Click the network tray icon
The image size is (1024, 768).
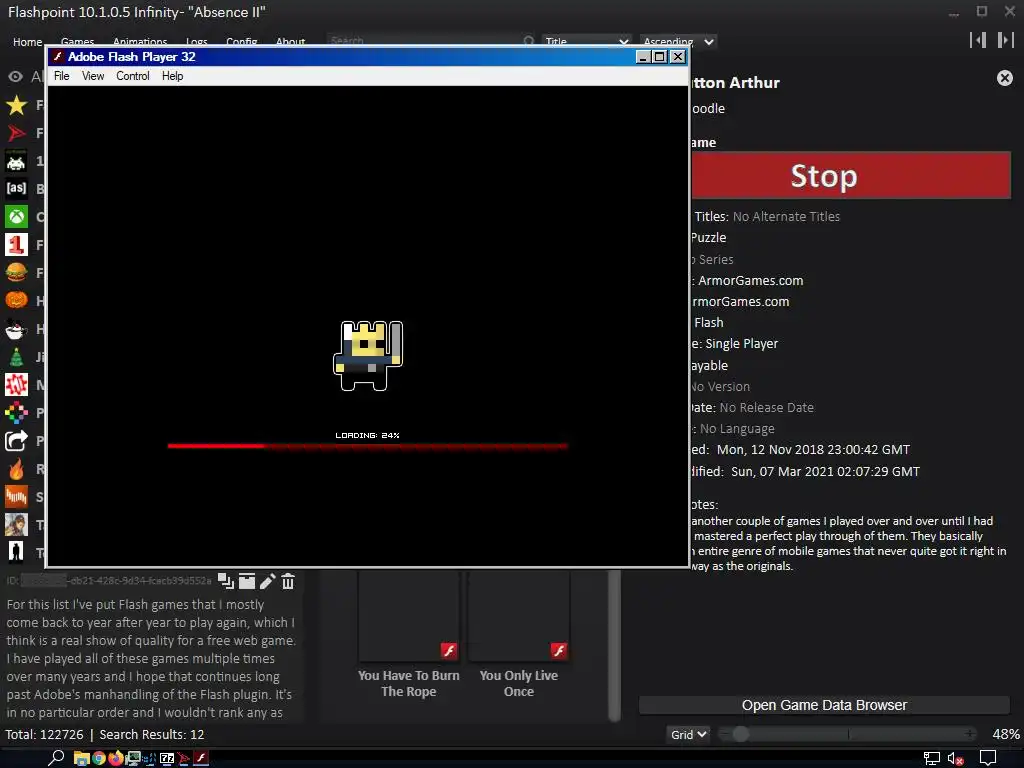[x=931, y=758]
